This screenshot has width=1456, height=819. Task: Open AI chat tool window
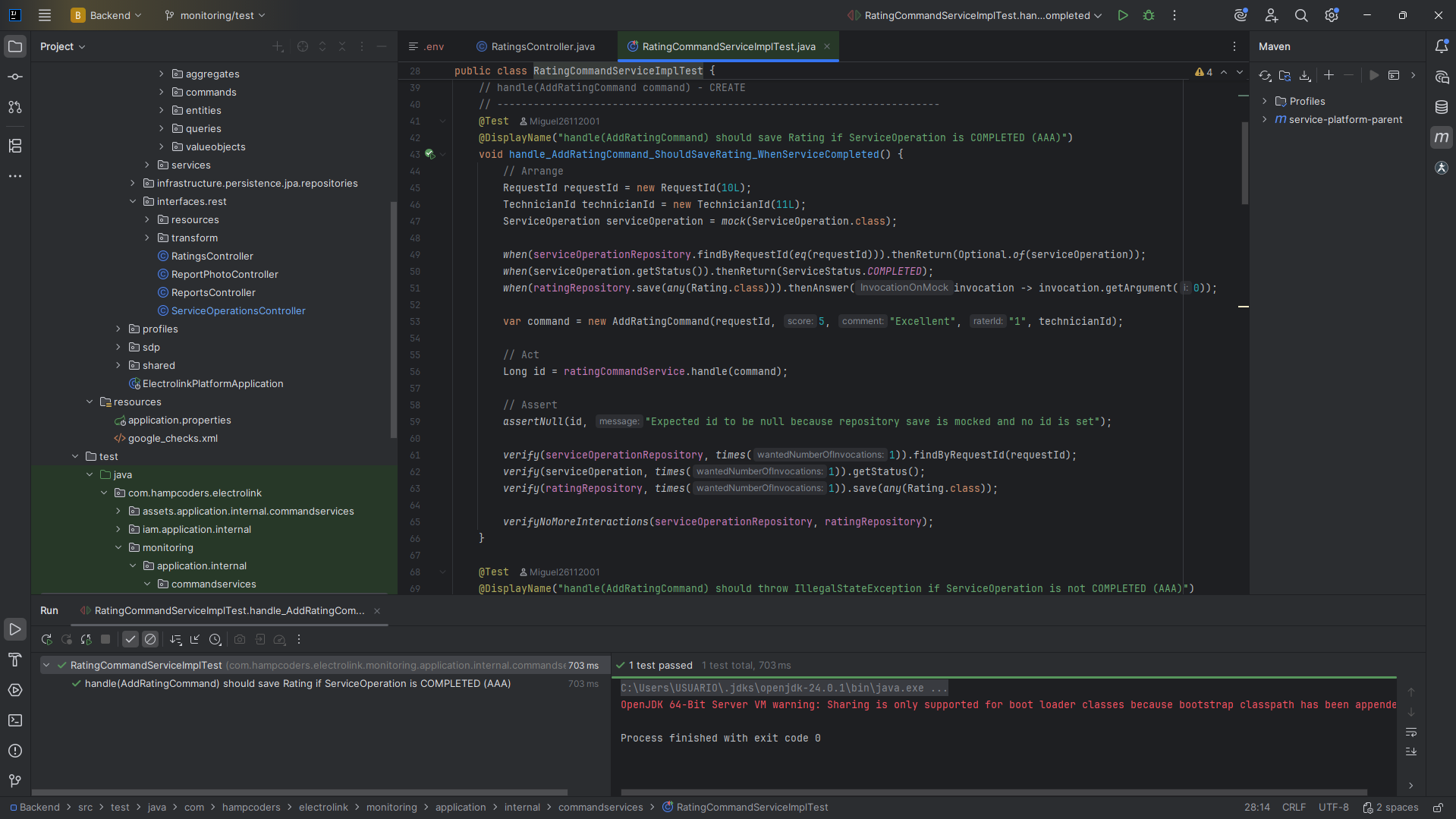pos(1442,77)
